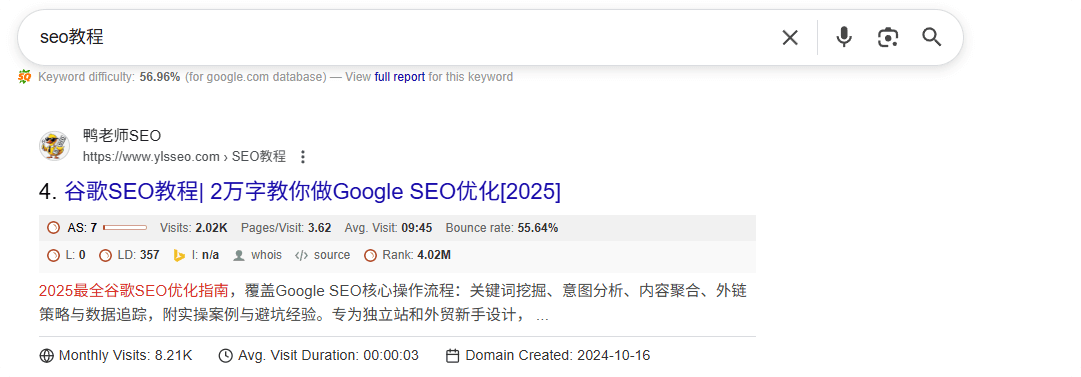Click the Bounce rate: 55.64% value
1081x377 pixels.
[x=502, y=227]
